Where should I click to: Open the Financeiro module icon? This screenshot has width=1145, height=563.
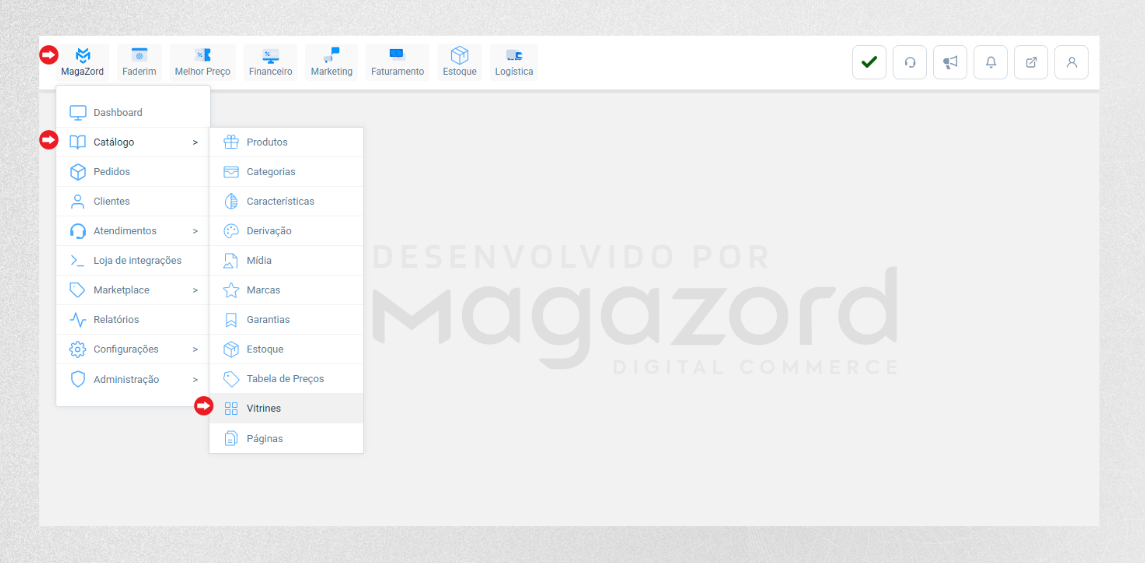tap(270, 55)
